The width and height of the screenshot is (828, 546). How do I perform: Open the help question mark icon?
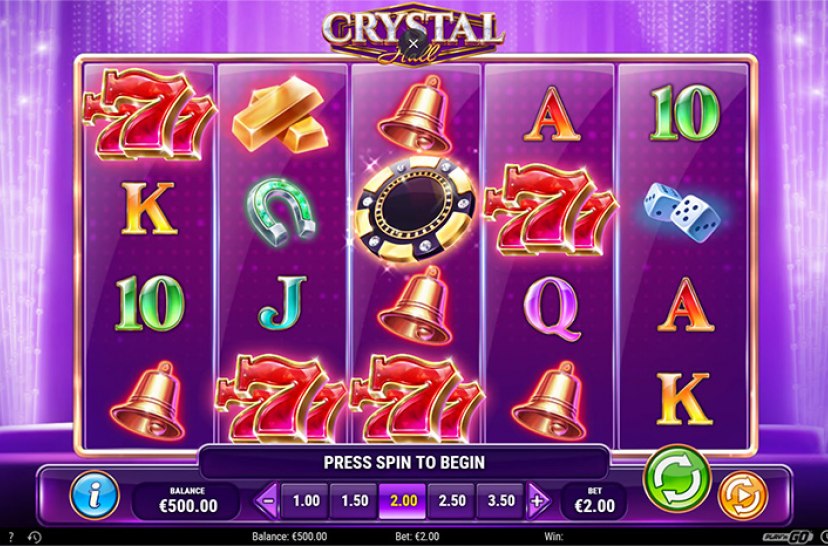(x=12, y=536)
